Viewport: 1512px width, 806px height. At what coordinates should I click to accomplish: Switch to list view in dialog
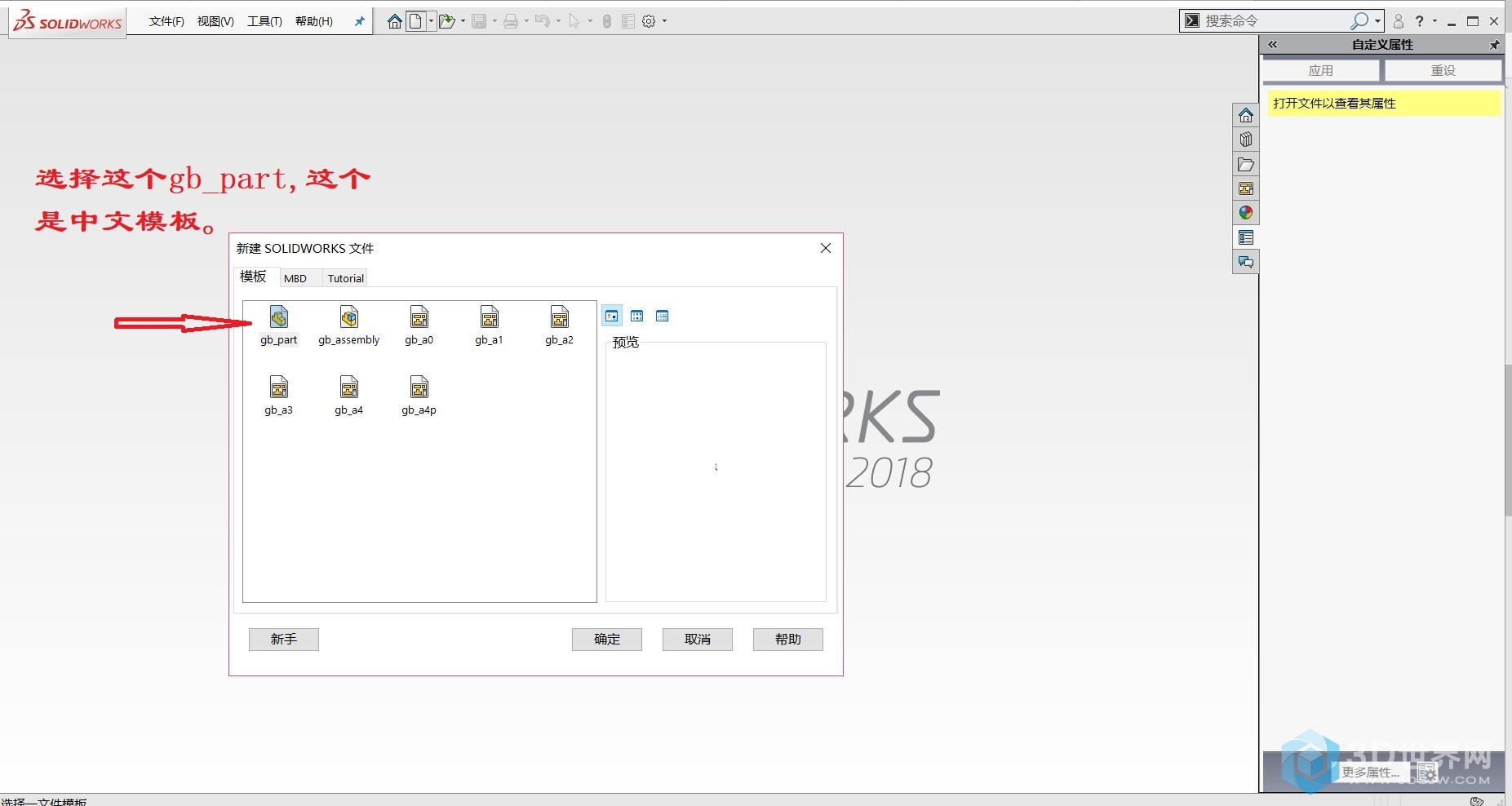pos(637,316)
